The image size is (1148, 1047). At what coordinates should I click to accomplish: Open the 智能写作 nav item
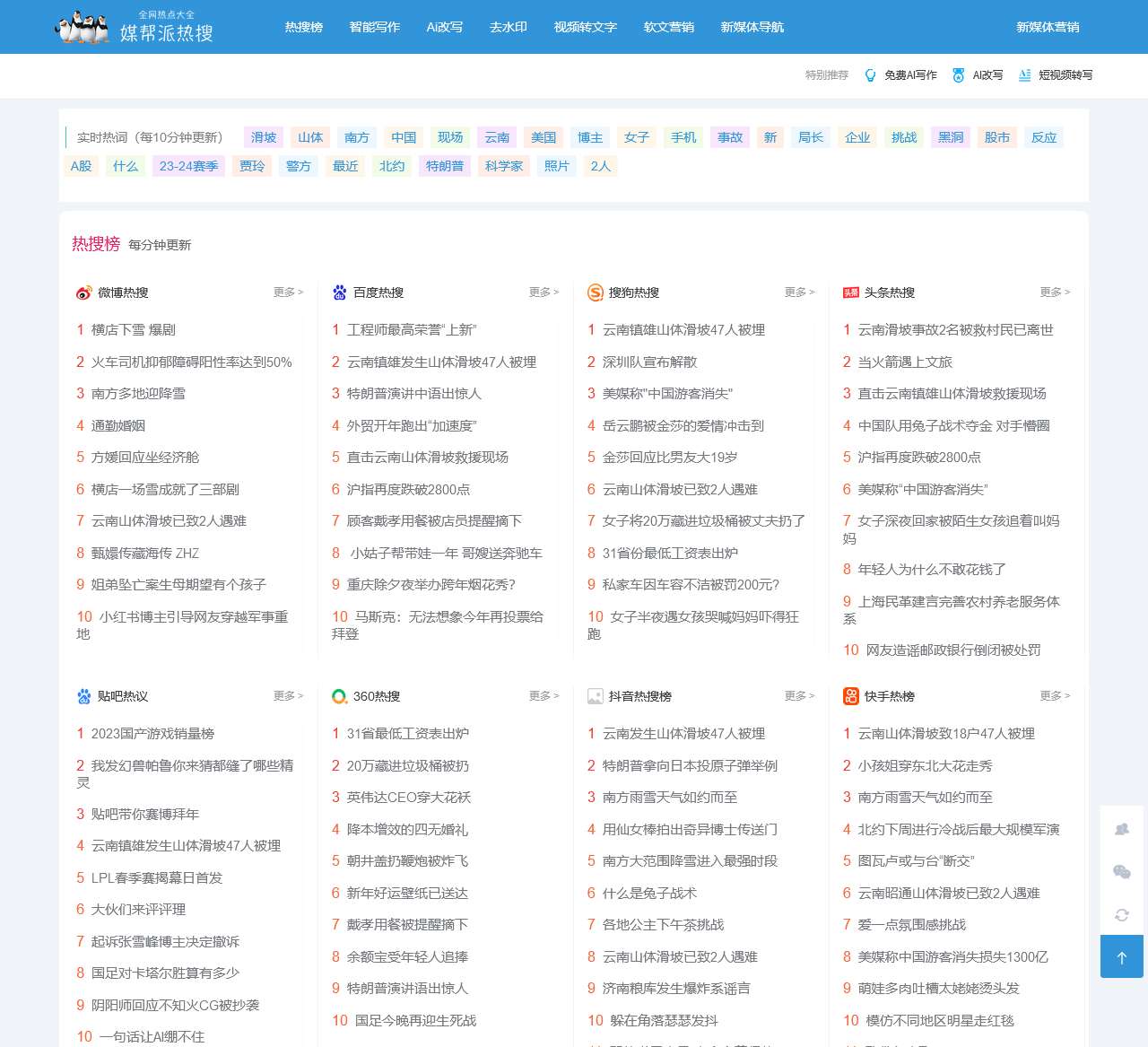point(375,27)
